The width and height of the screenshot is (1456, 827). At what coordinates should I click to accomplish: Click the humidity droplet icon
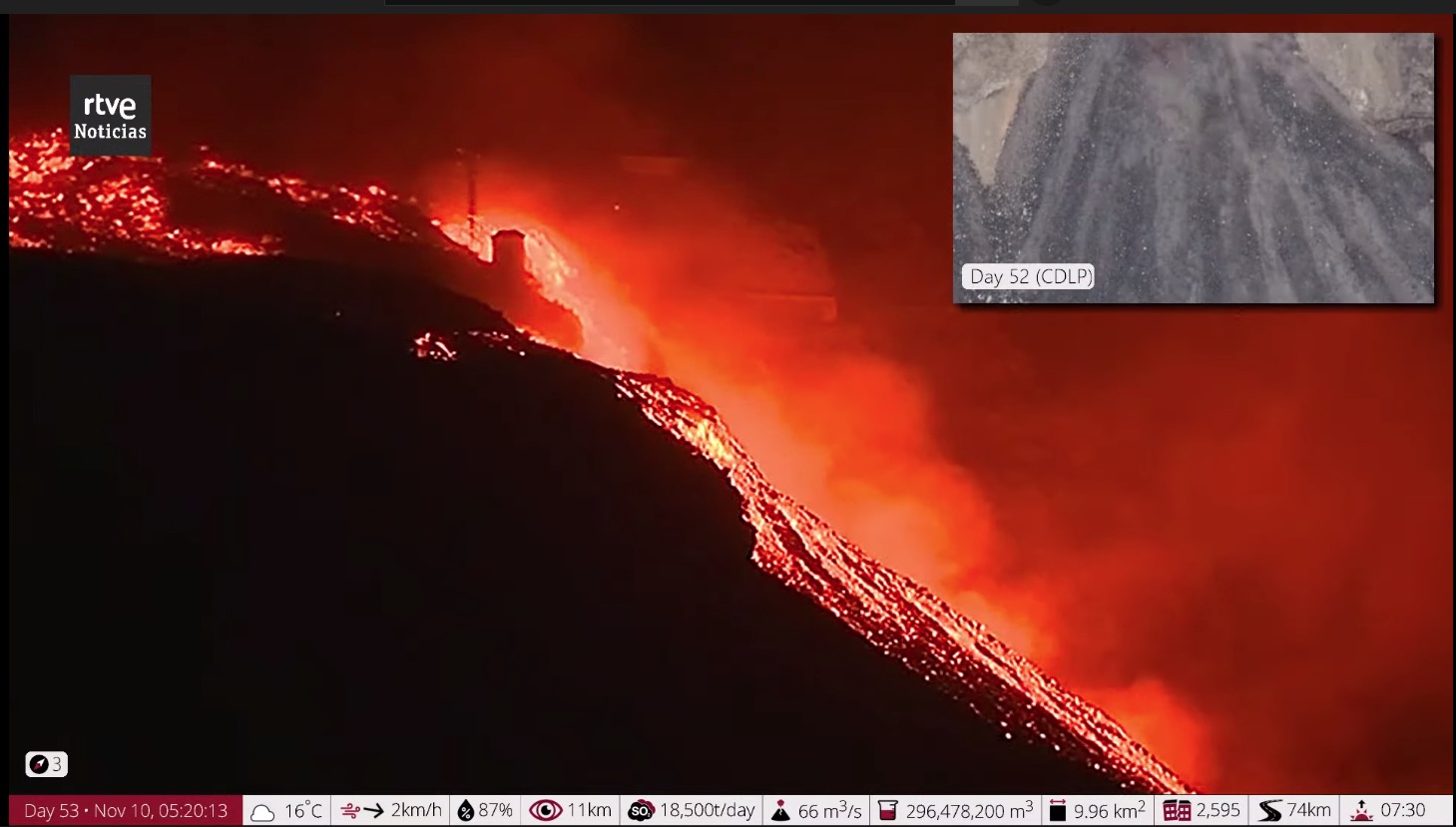(465, 811)
